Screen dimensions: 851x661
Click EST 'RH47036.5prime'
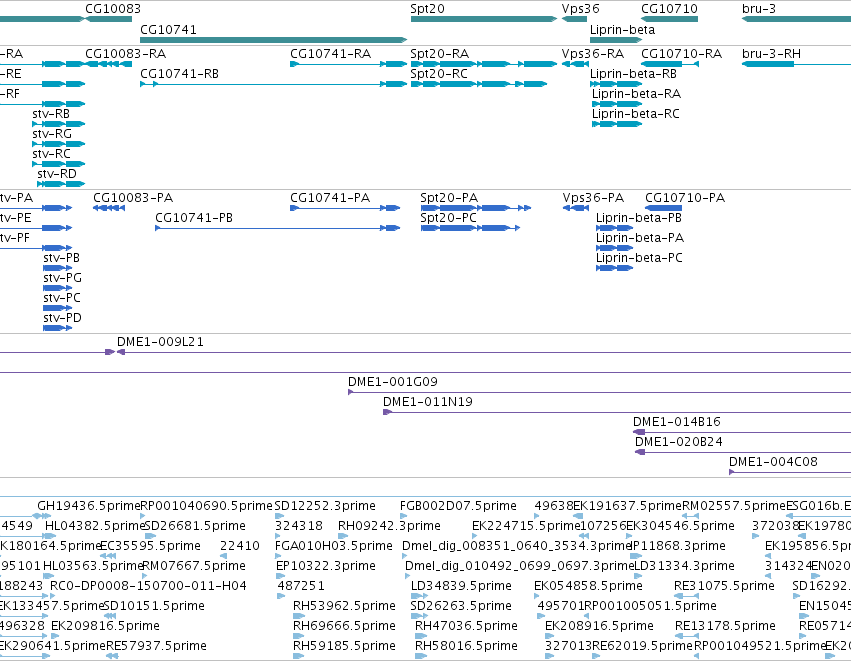(x=466, y=626)
